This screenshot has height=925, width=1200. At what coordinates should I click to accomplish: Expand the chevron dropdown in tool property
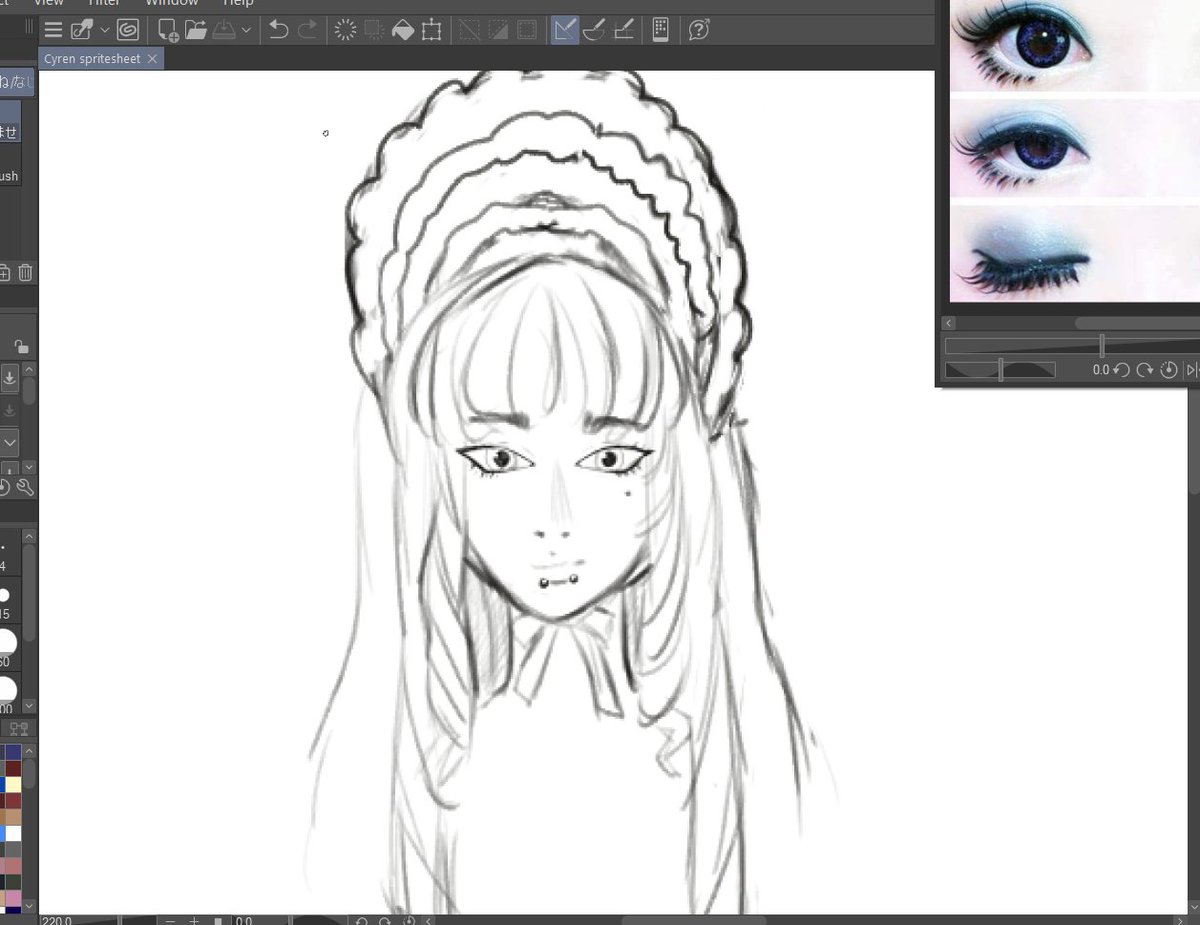coord(9,441)
